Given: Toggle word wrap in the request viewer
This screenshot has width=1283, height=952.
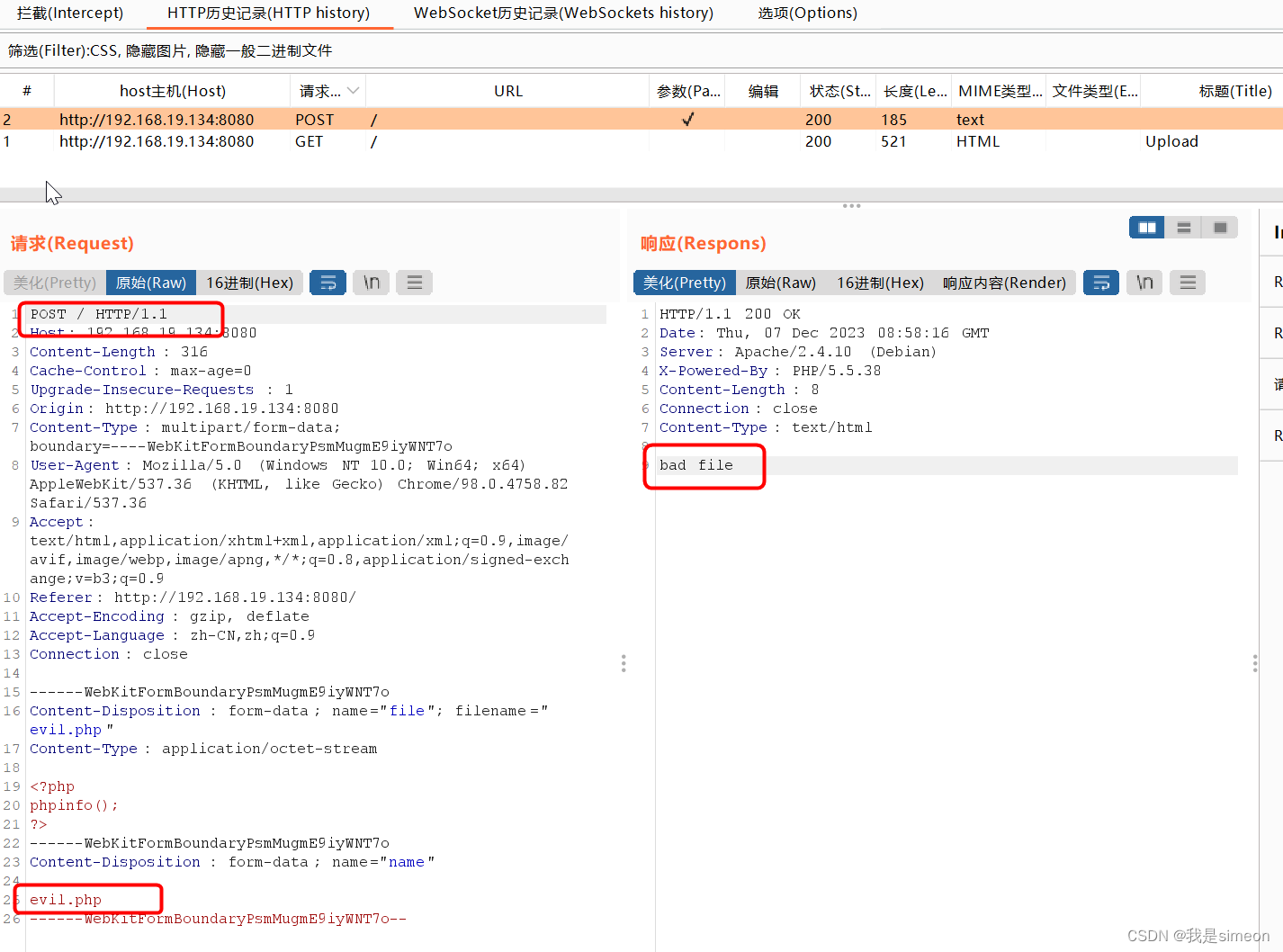Looking at the screenshot, I should [327, 282].
